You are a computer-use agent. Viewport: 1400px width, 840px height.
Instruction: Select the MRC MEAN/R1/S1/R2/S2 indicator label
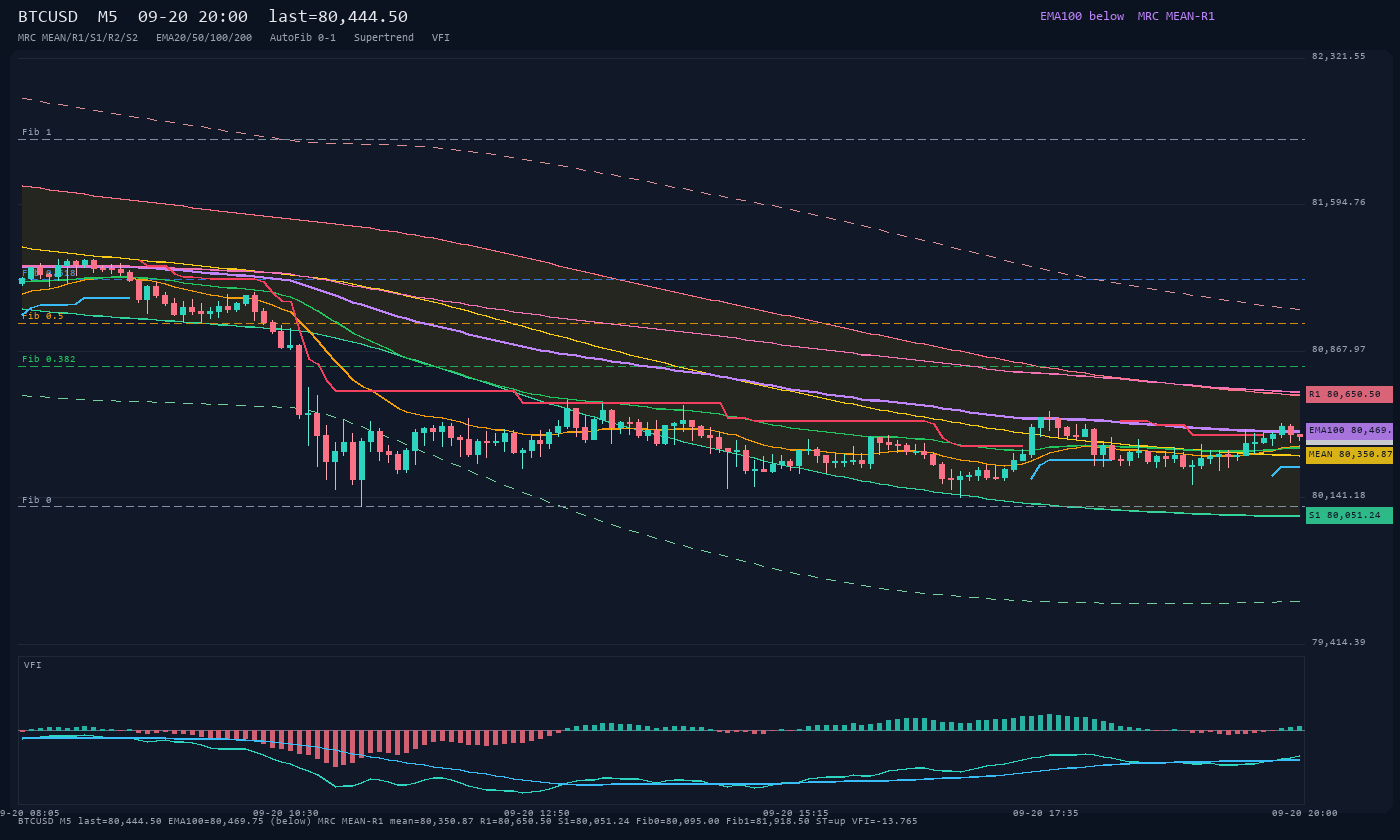[78, 37]
